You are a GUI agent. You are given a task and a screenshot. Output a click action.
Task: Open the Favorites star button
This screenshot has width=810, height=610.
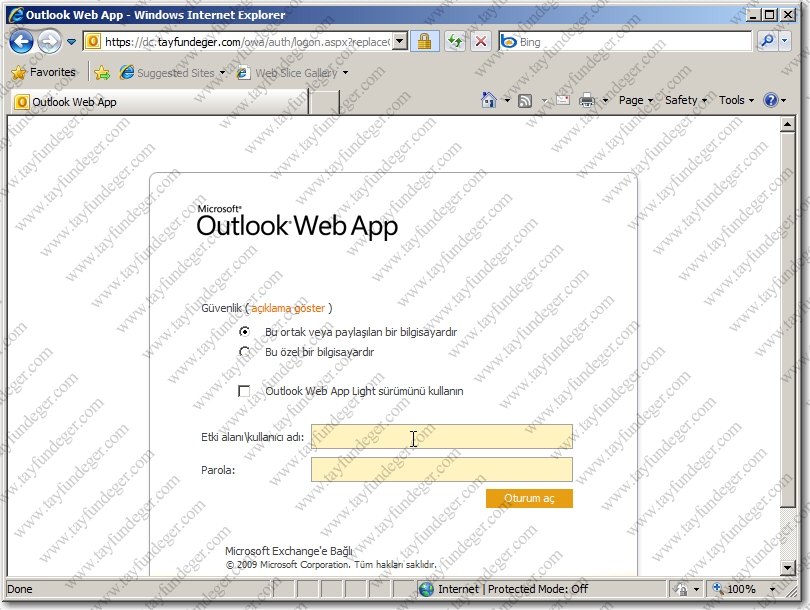43,72
